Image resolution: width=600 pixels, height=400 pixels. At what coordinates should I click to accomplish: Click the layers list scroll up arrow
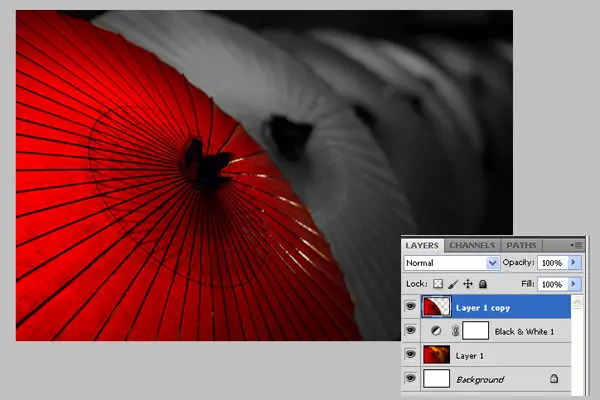click(x=577, y=302)
